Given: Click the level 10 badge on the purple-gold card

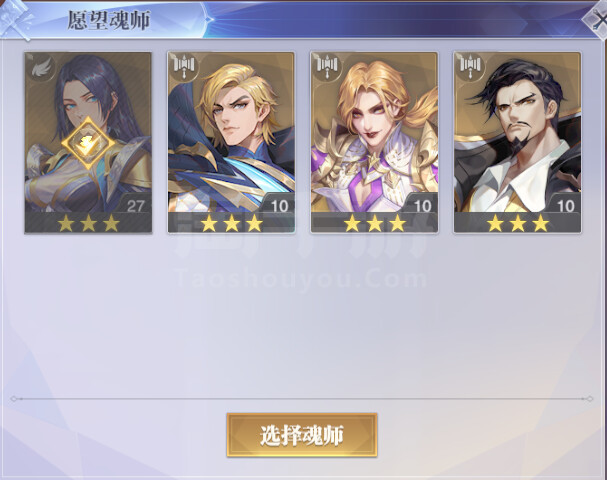Looking at the screenshot, I should [421, 204].
